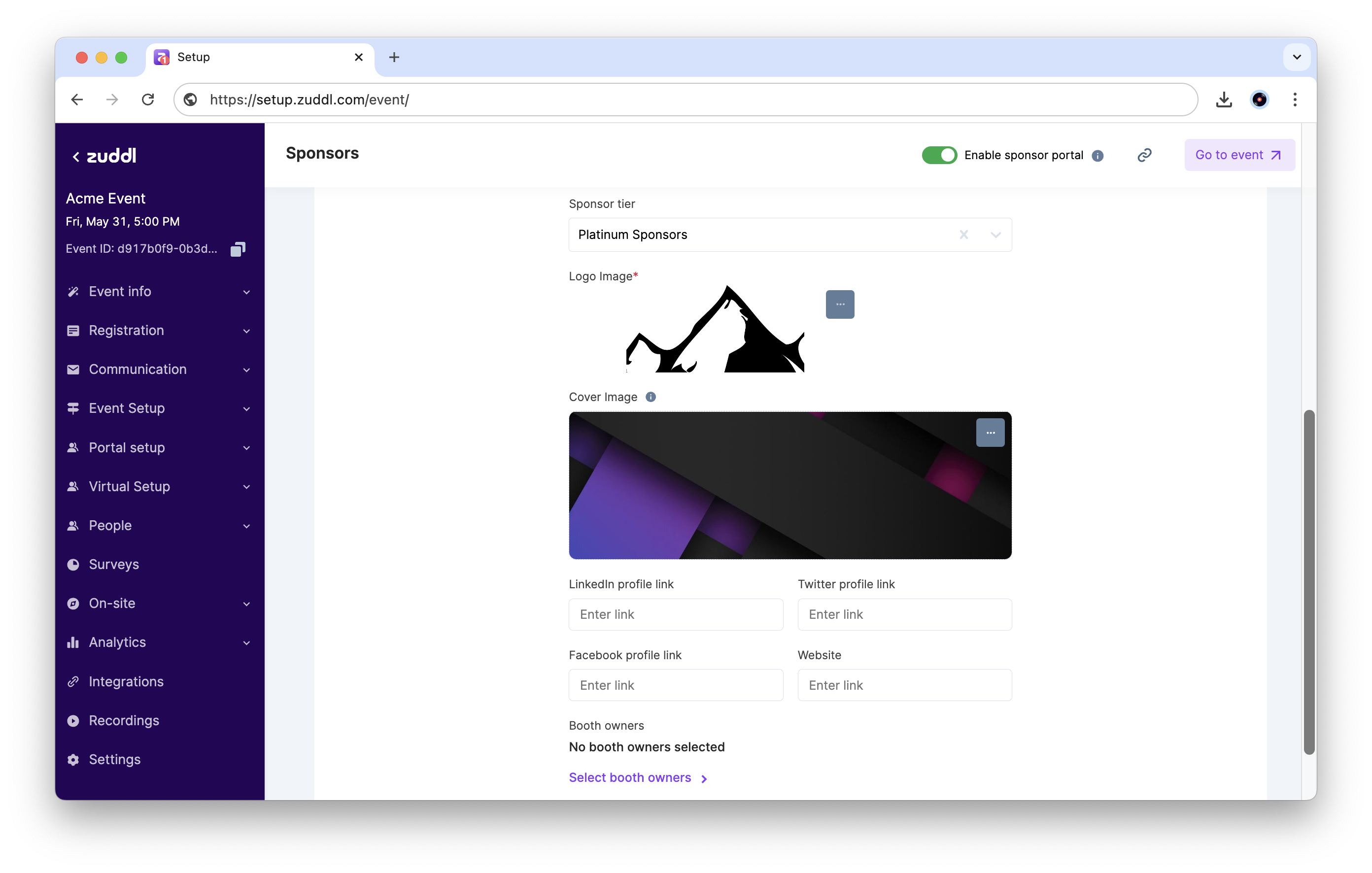The image size is (1372, 873).
Task: Disable the sponsor portal toggle
Action: [x=939, y=155]
